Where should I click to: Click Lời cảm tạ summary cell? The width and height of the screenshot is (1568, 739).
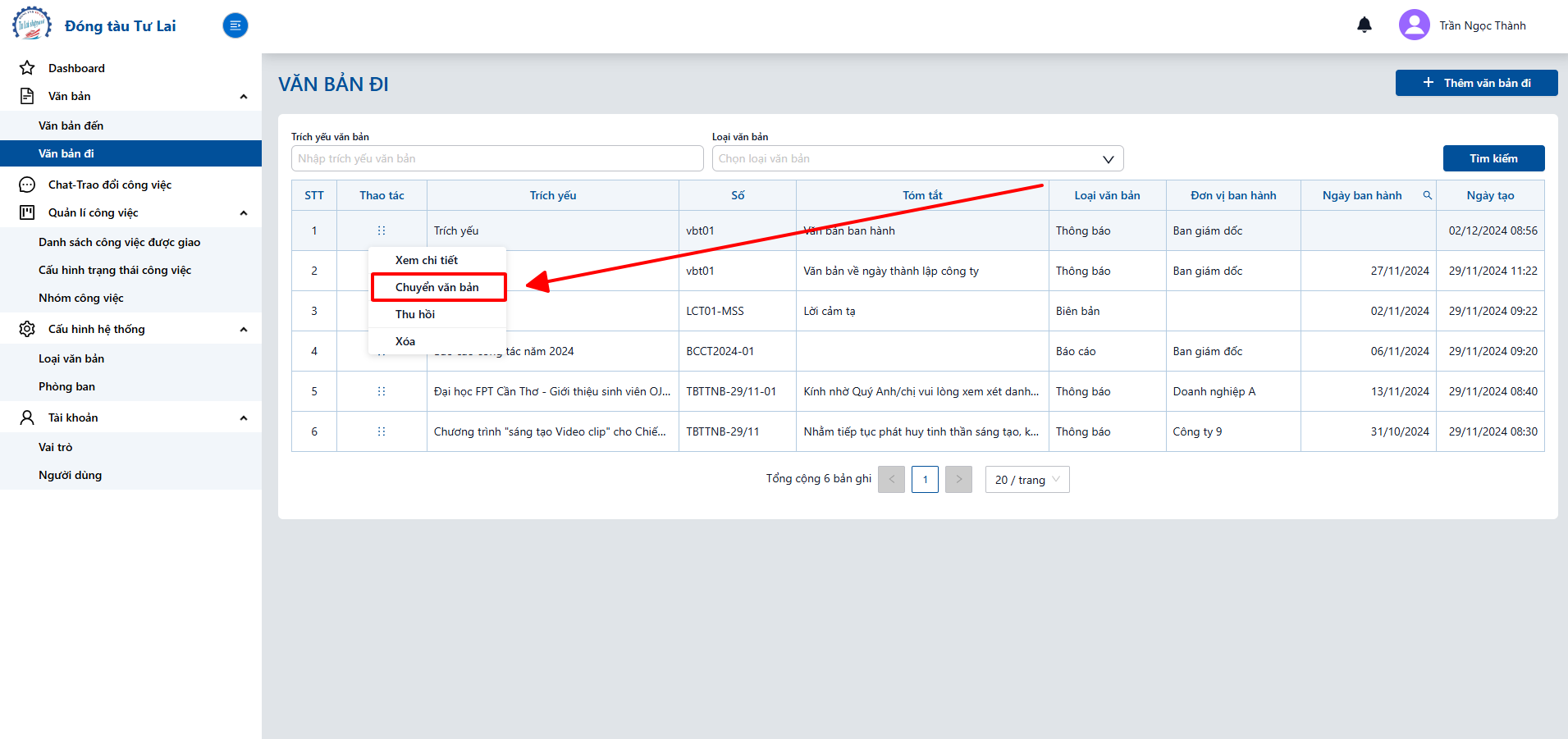click(x=922, y=311)
